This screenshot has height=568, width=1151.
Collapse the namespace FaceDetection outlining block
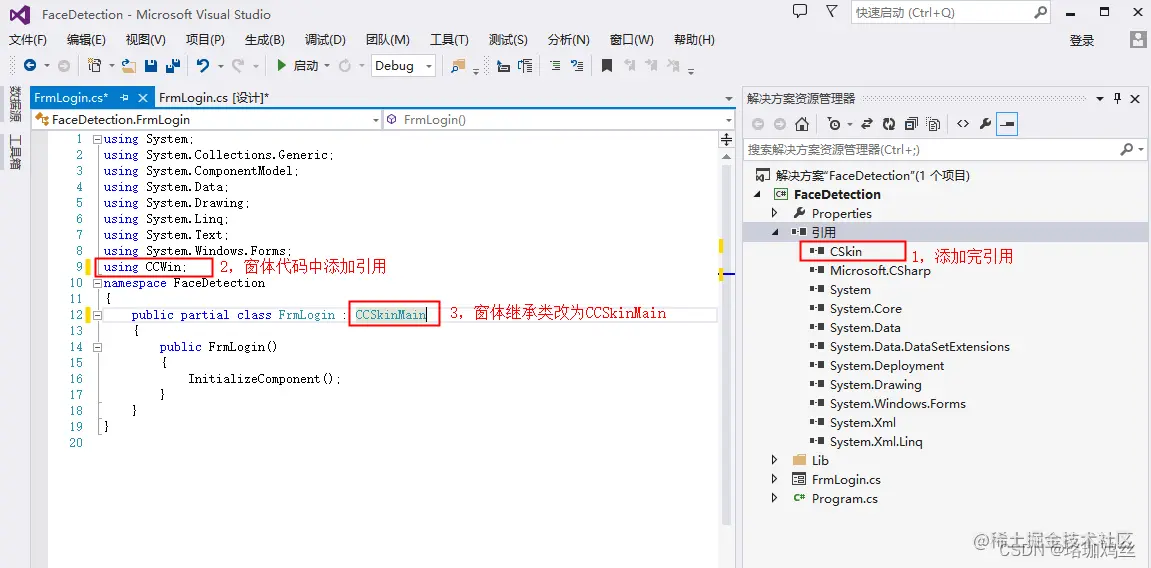(97, 283)
